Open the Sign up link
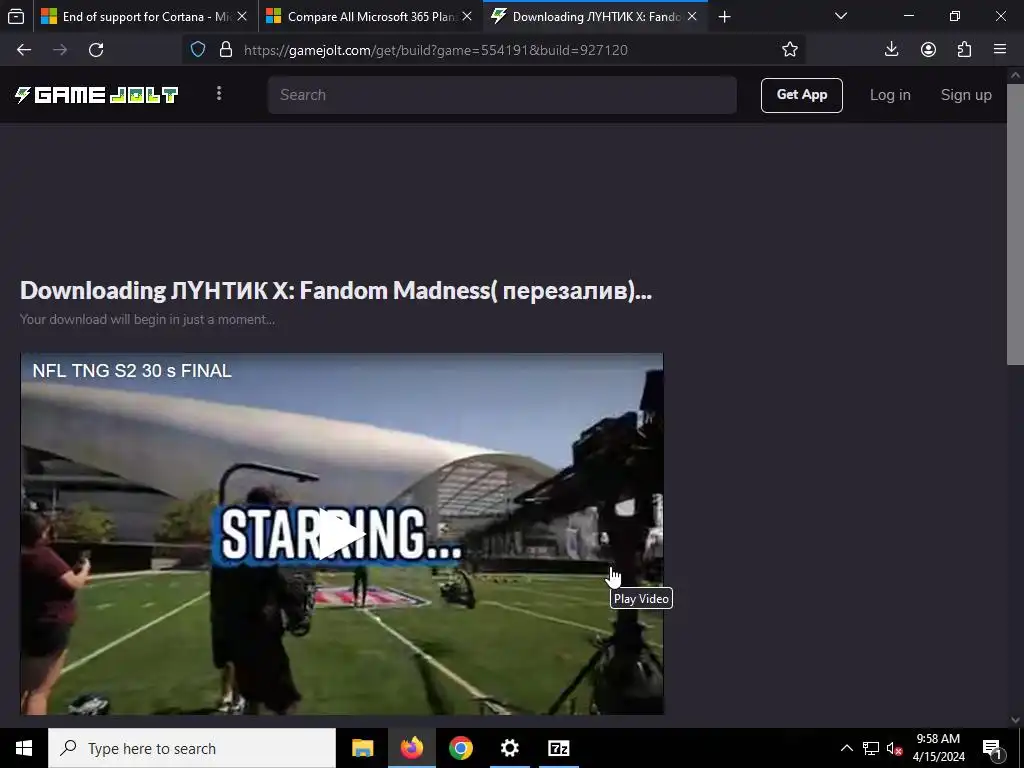Viewport: 1024px width, 768px height. point(966,95)
